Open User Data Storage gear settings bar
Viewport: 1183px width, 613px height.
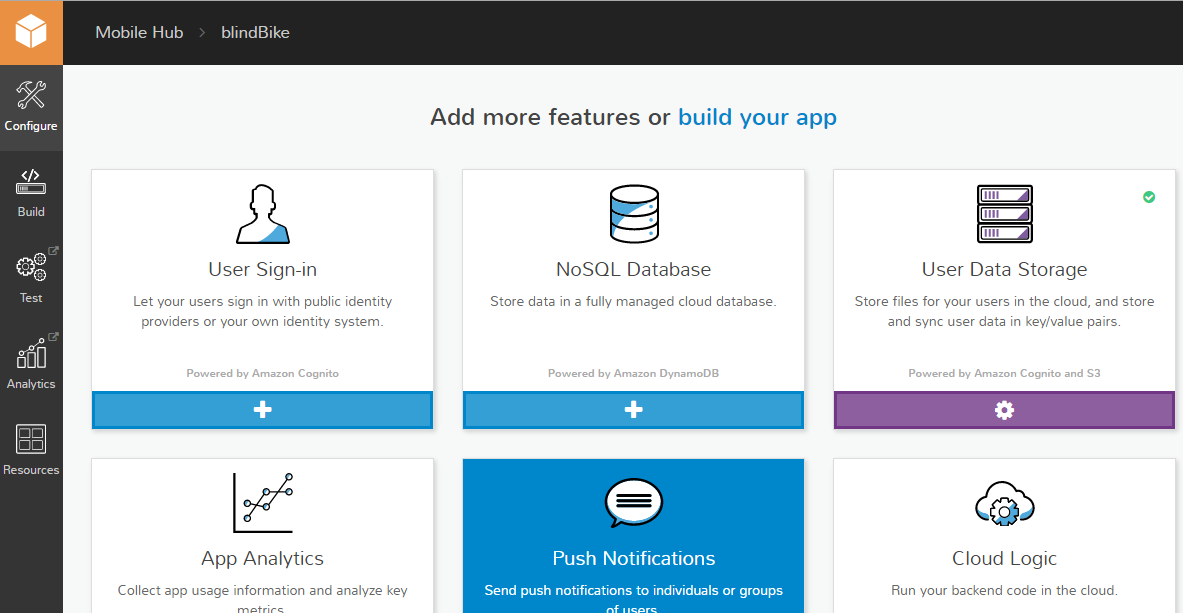tap(1004, 410)
